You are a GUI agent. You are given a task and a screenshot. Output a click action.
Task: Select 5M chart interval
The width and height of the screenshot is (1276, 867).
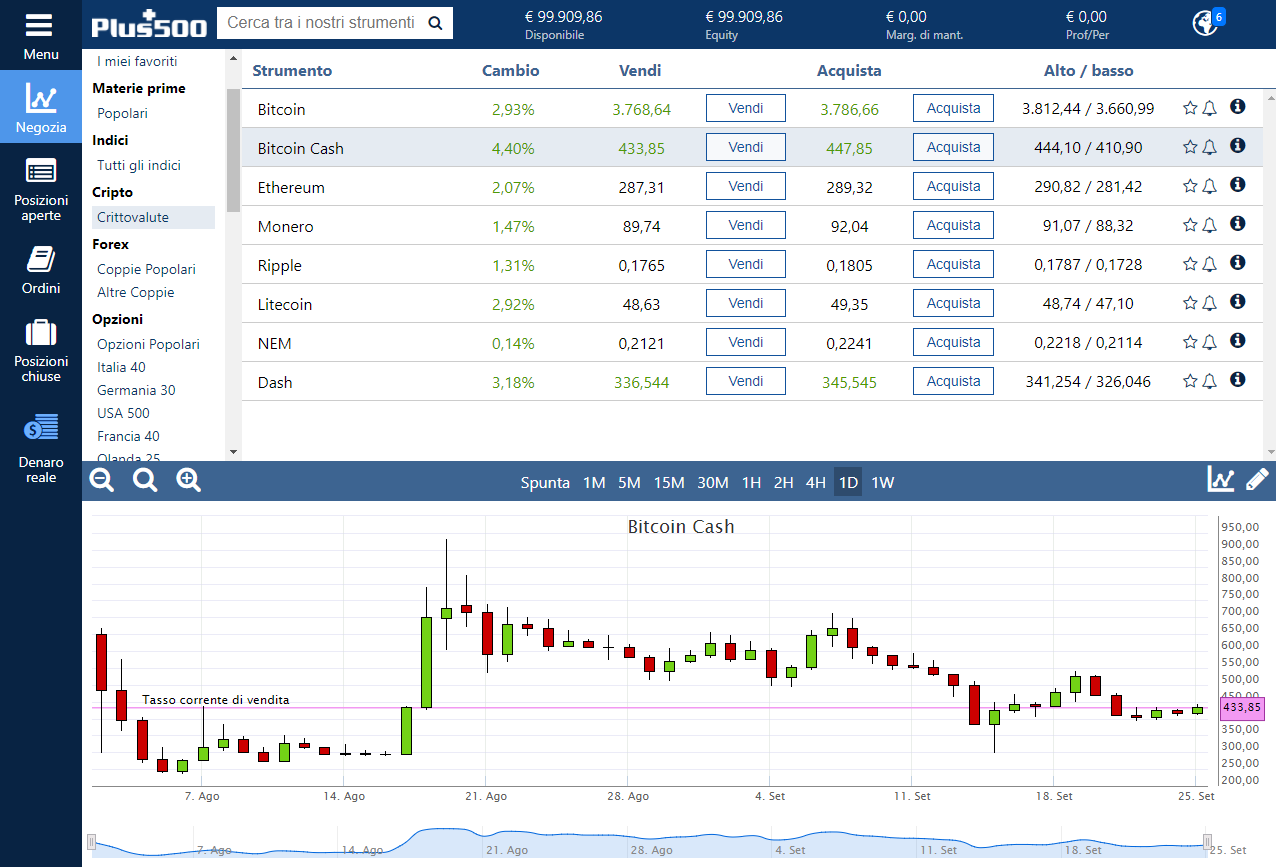click(x=629, y=483)
